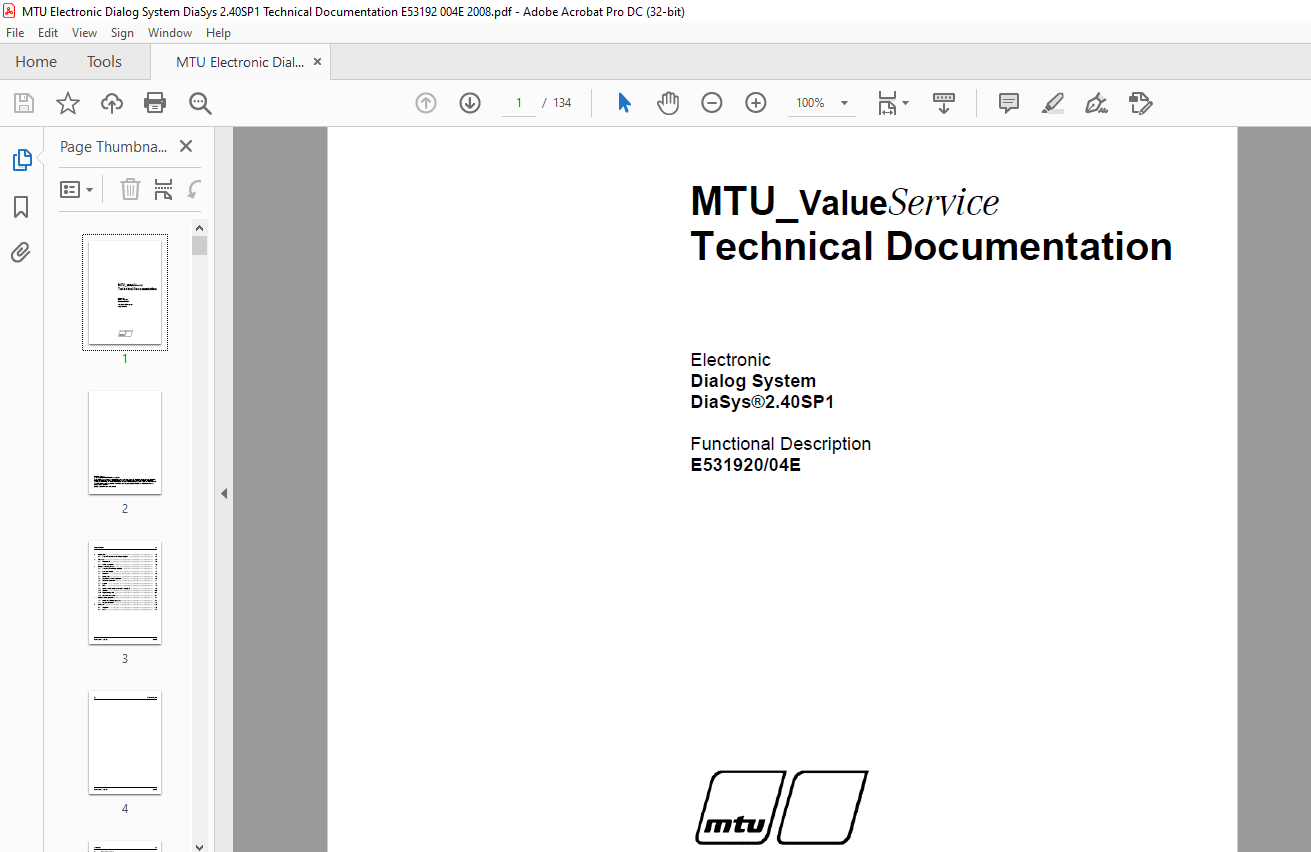Open the Sign menu
This screenshot has width=1311, height=852.
122,33
